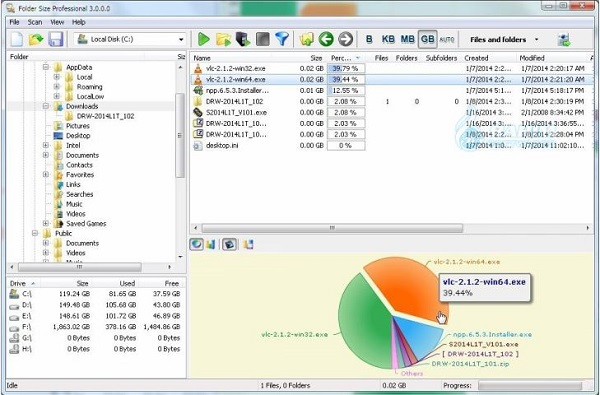
Task: Sort by the Perc... column header
Action: [345, 58]
